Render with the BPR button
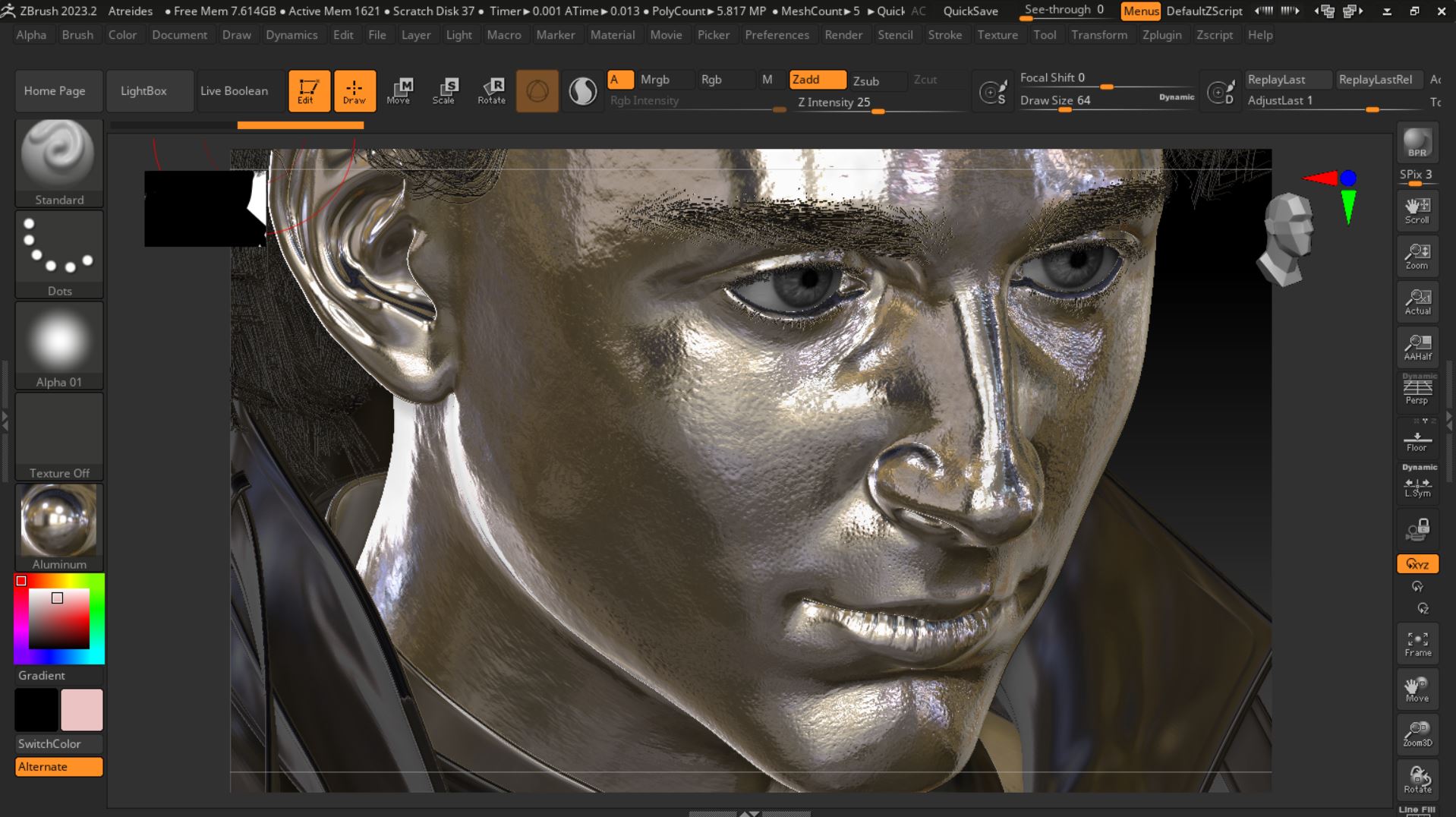Image resolution: width=1456 pixels, height=817 pixels. pyautogui.click(x=1417, y=143)
